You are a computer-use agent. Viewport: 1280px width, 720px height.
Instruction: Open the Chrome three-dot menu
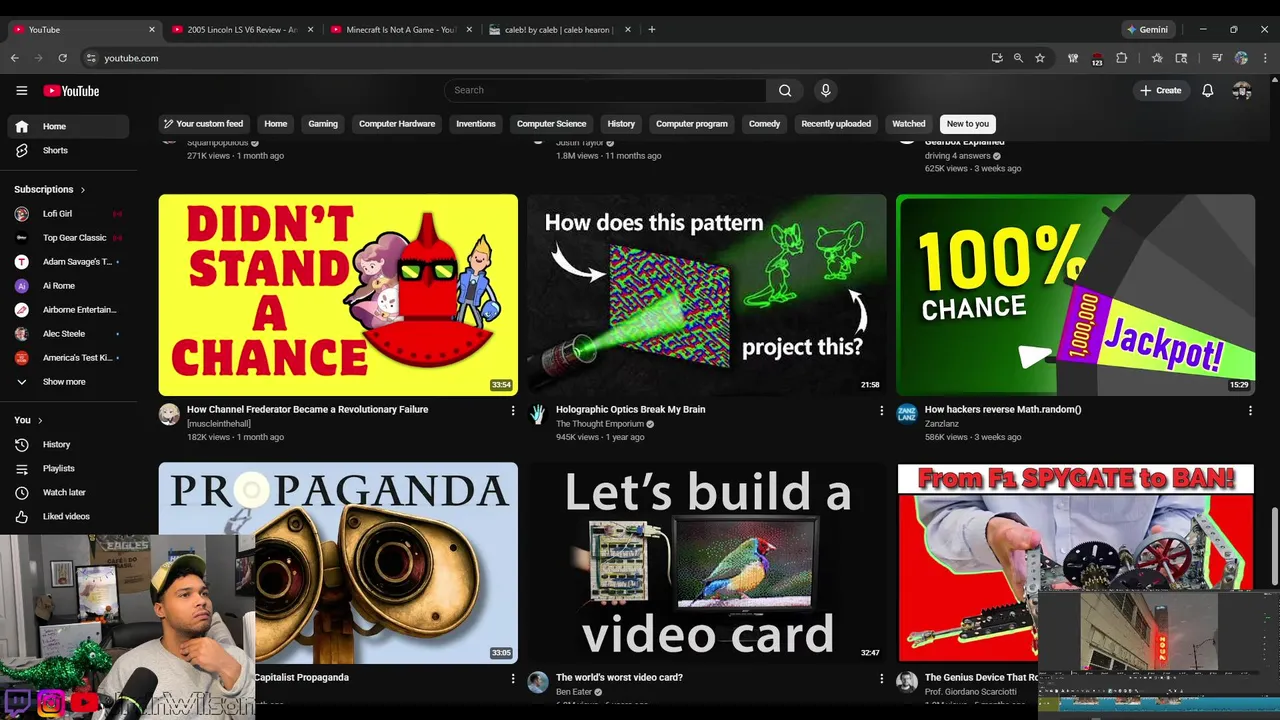(x=1265, y=58)
